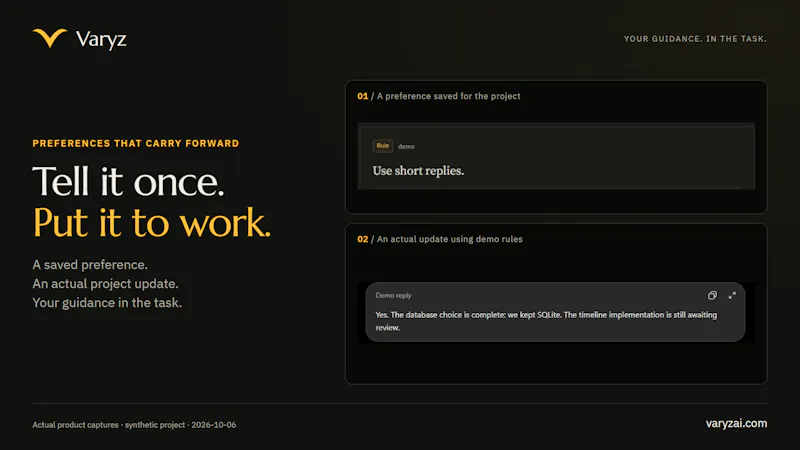Click the Varyz chevron logo icon

tap(49, 38)
